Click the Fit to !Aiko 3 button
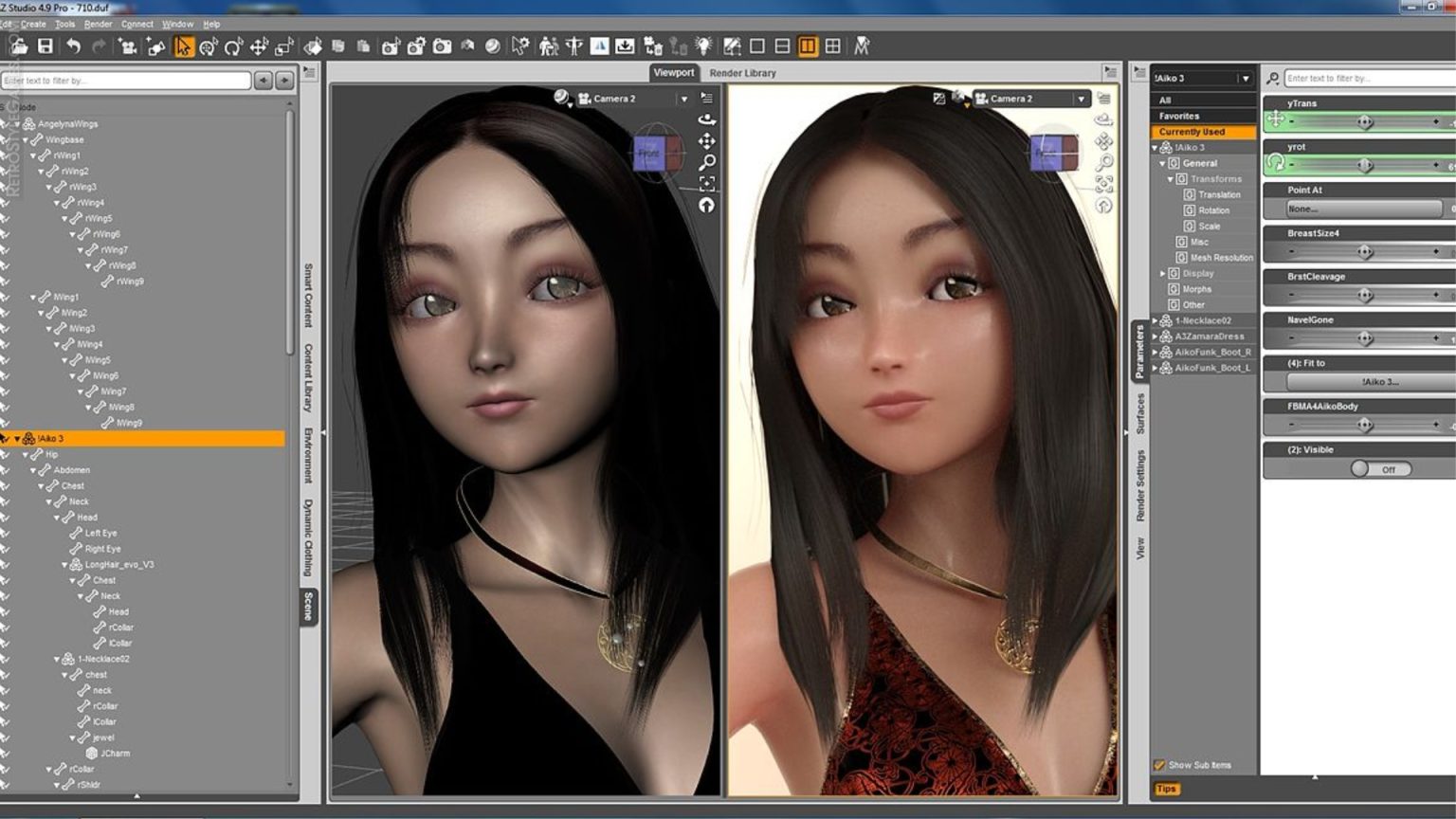1456x819 pixels. [x=1366, y=382]
